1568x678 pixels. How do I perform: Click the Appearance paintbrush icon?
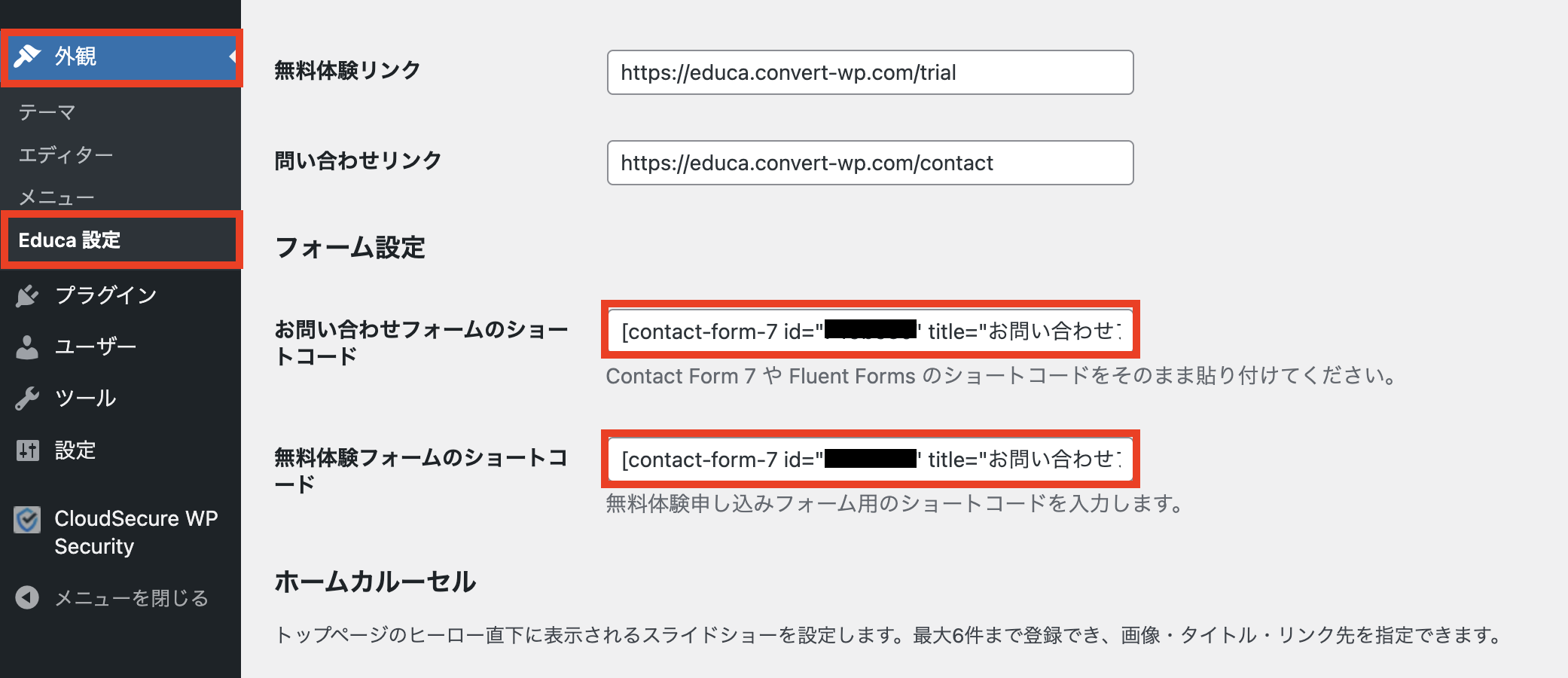point(27,56)
